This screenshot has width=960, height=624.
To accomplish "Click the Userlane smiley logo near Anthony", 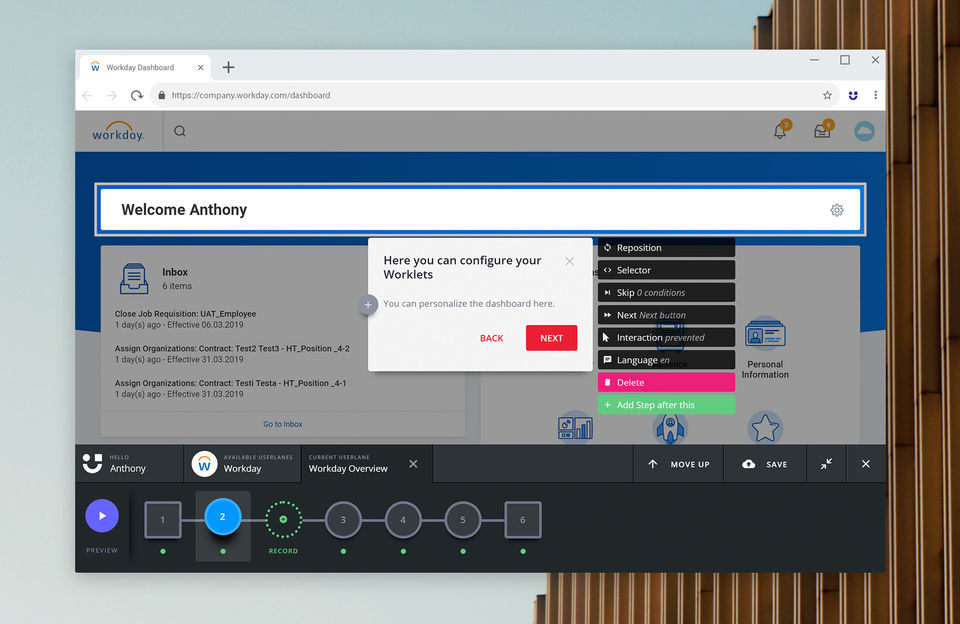I will coord(92,464).
